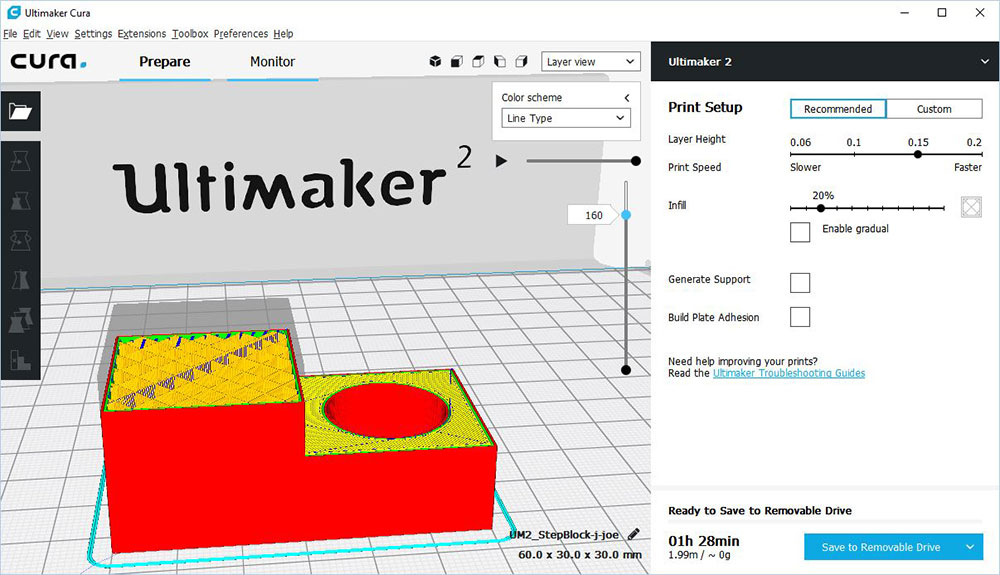Open the Extensions menu

click(x=141, y=34)
